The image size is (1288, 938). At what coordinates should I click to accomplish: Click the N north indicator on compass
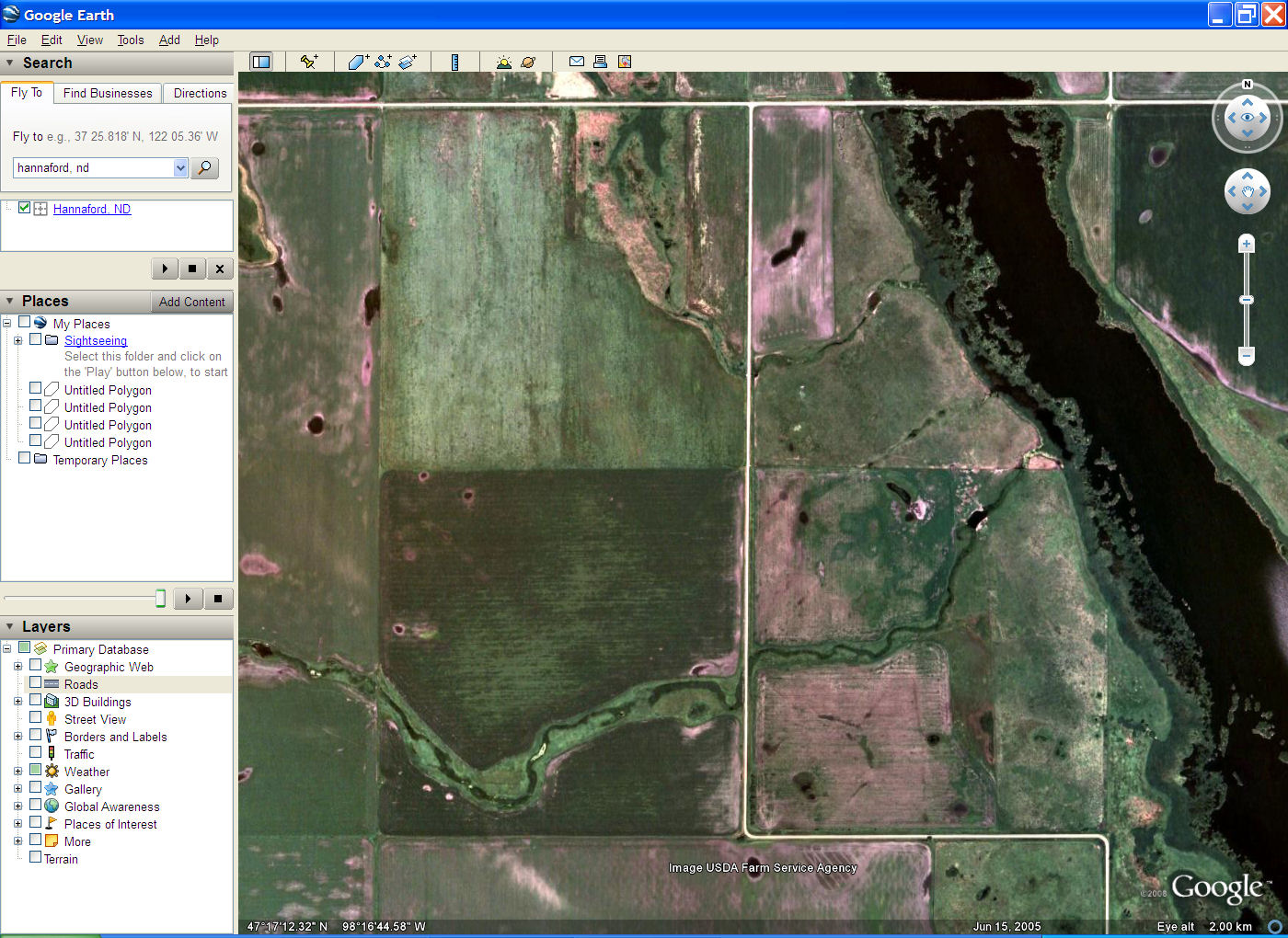1248,85
